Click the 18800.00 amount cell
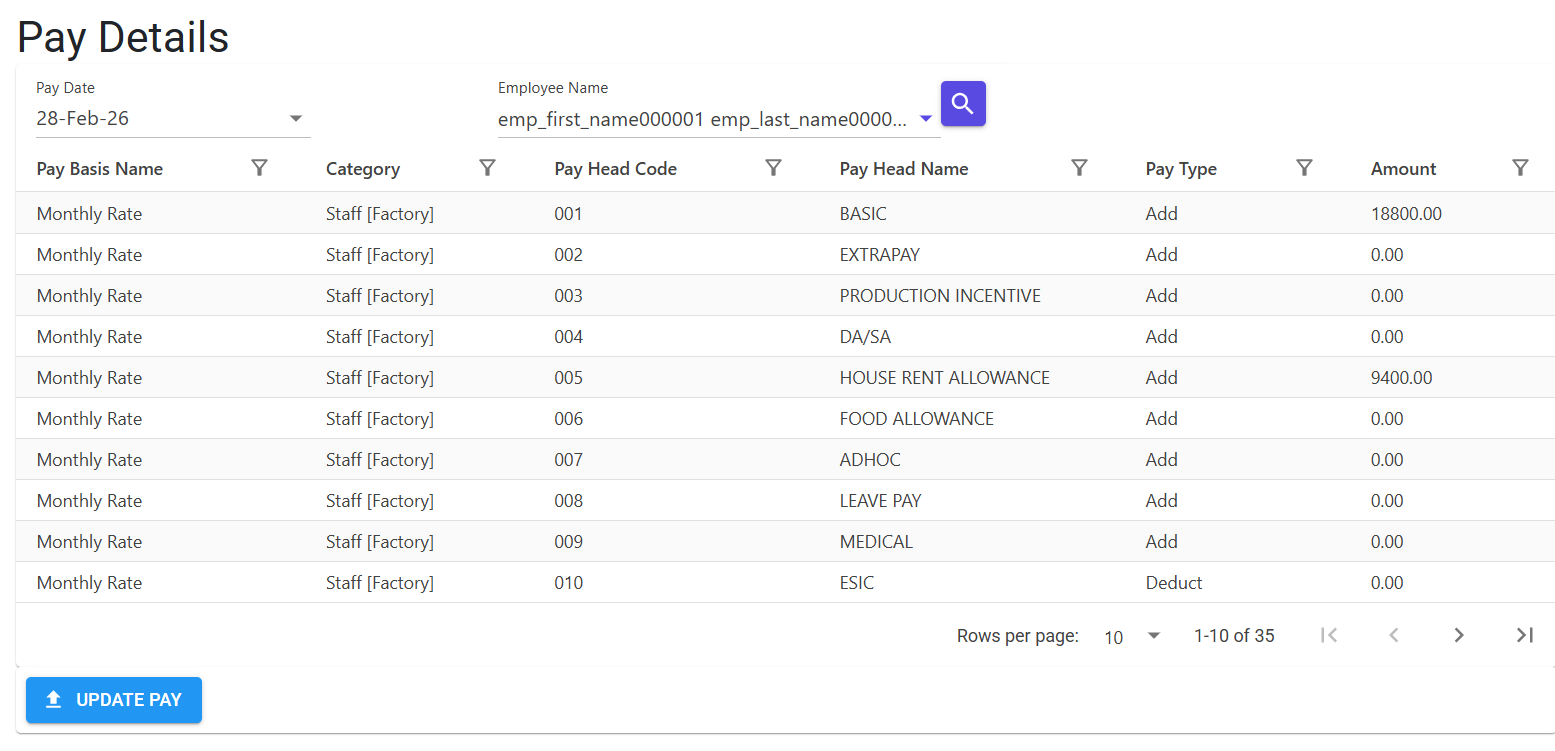1555x751 pixels. [1406, 214]
